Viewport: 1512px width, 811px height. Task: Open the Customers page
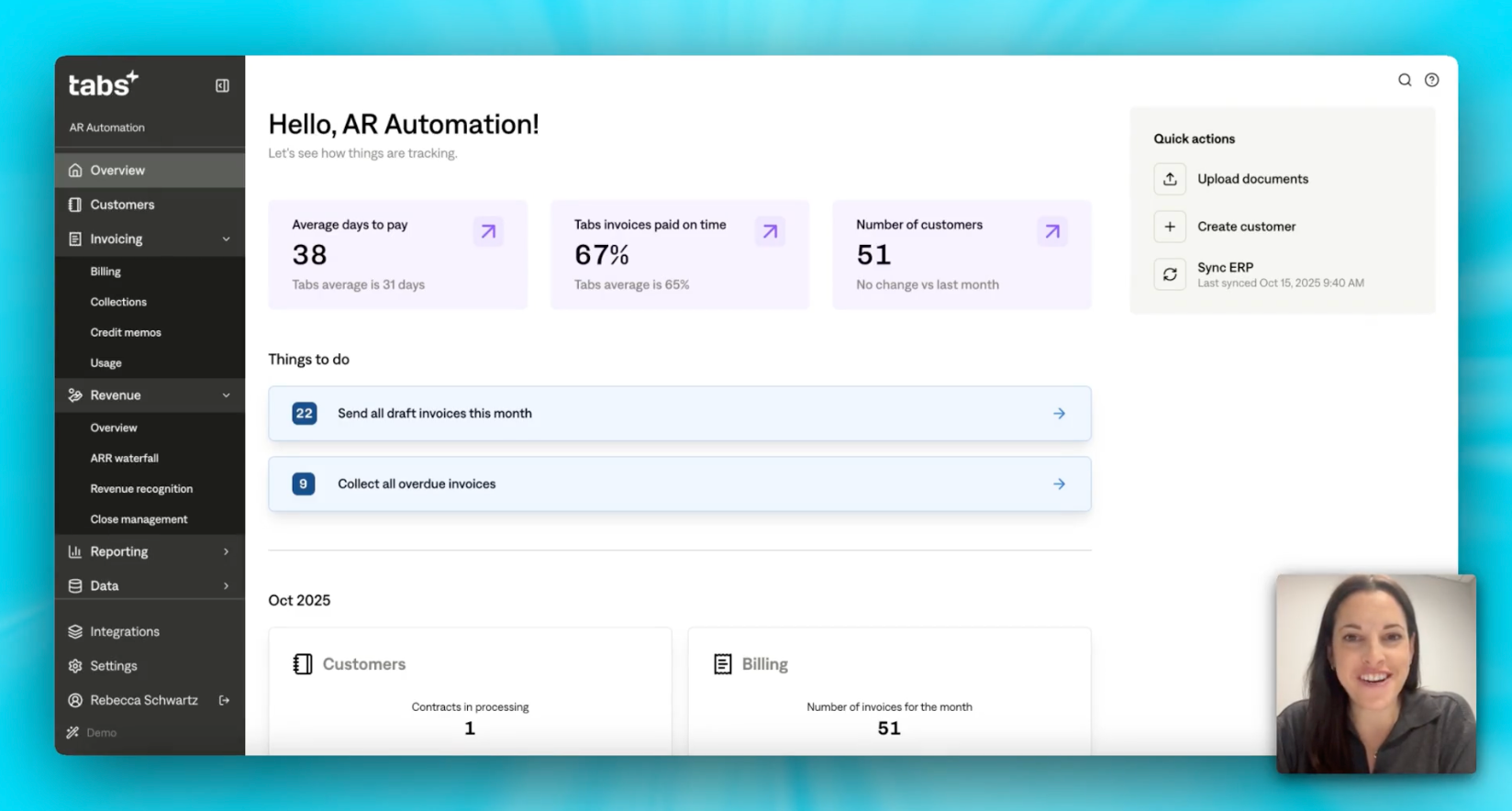point(150,205)
